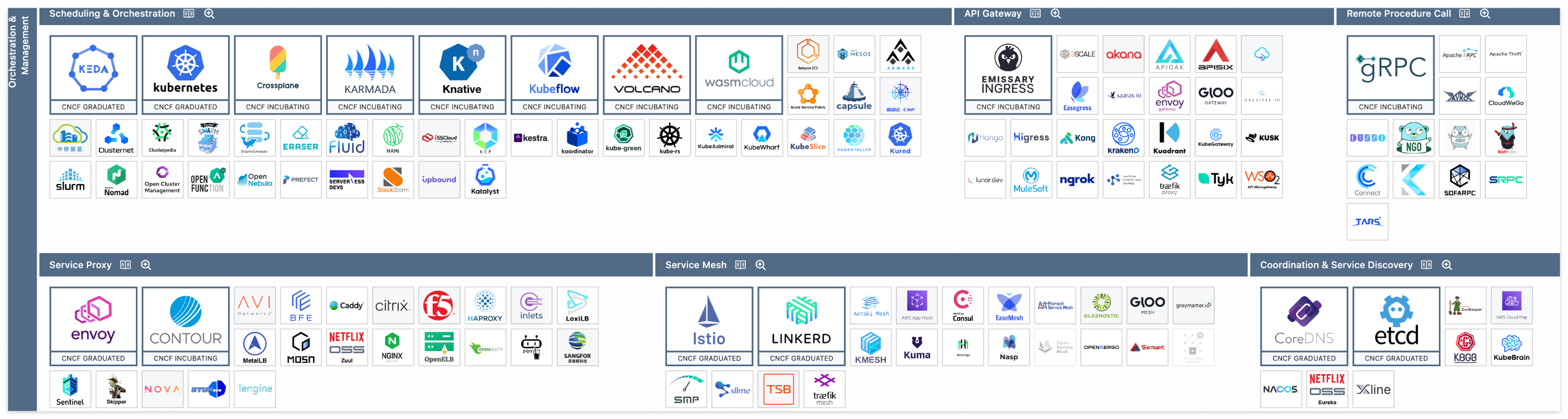Image resolution: width=1568 pixels, height=419 pixels.
Task: Open the Kuma service mesh tile
Action: (x=917, y=348)
